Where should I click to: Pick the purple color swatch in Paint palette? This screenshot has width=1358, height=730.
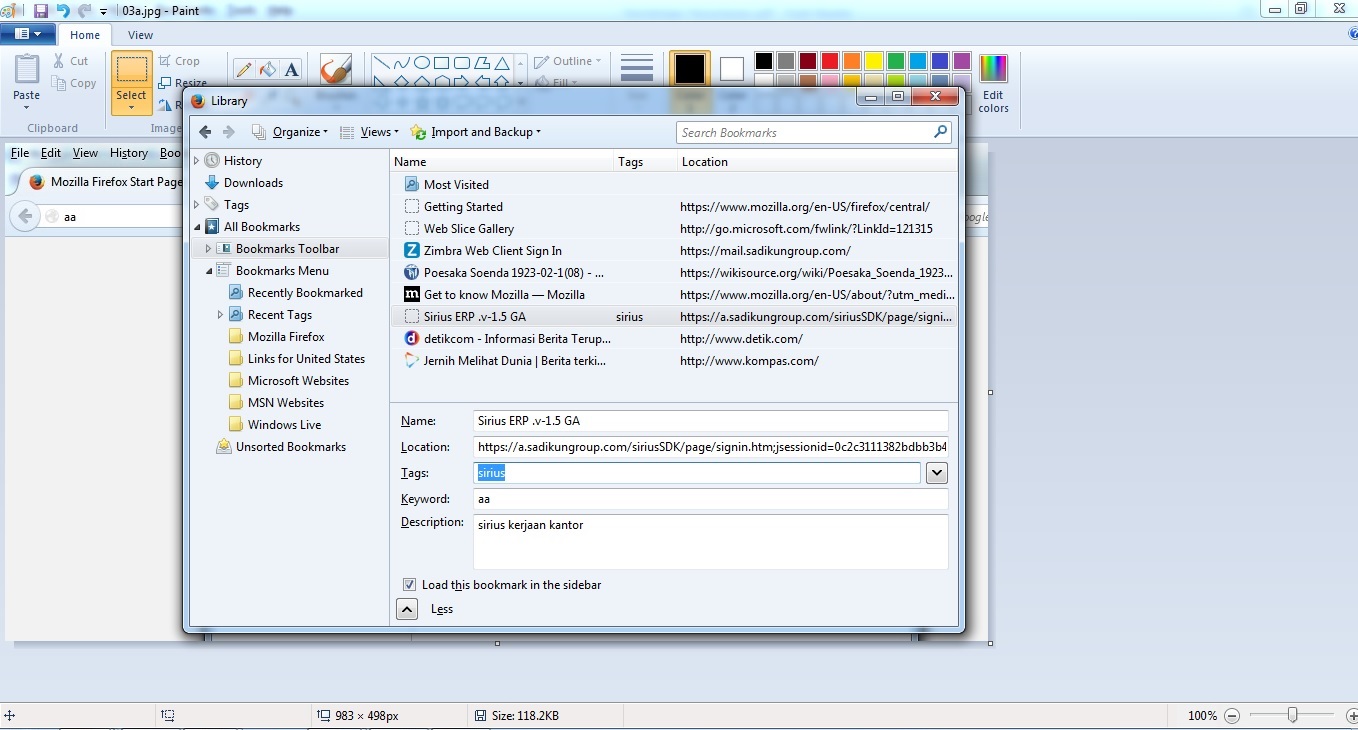click(x=962, y=61)
